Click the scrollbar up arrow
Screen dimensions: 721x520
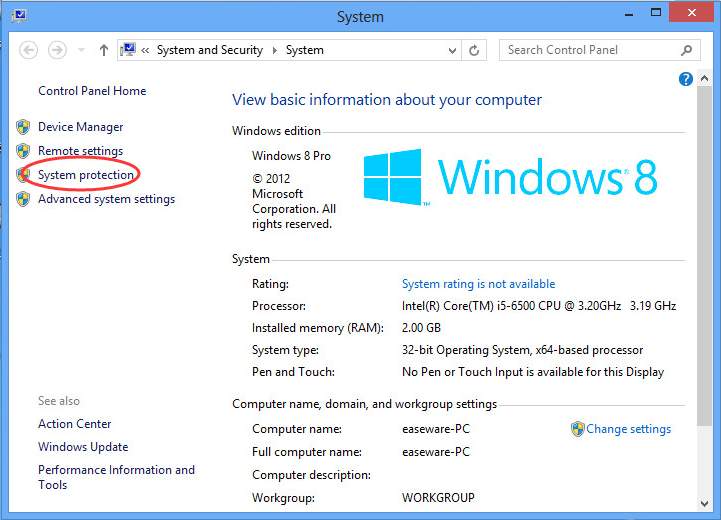[x=704, y=79]
